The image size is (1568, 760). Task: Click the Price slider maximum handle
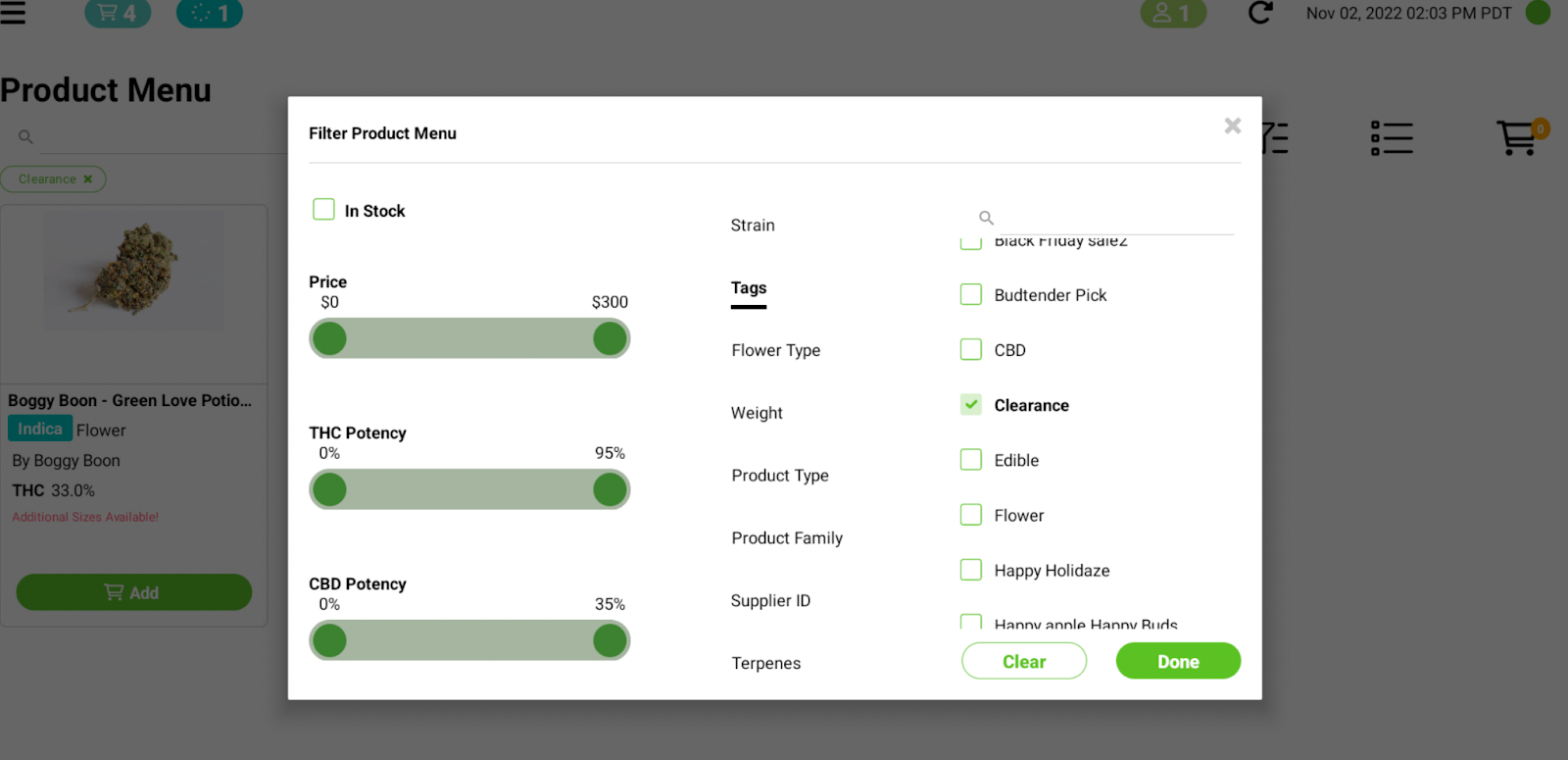coord(610,339)
